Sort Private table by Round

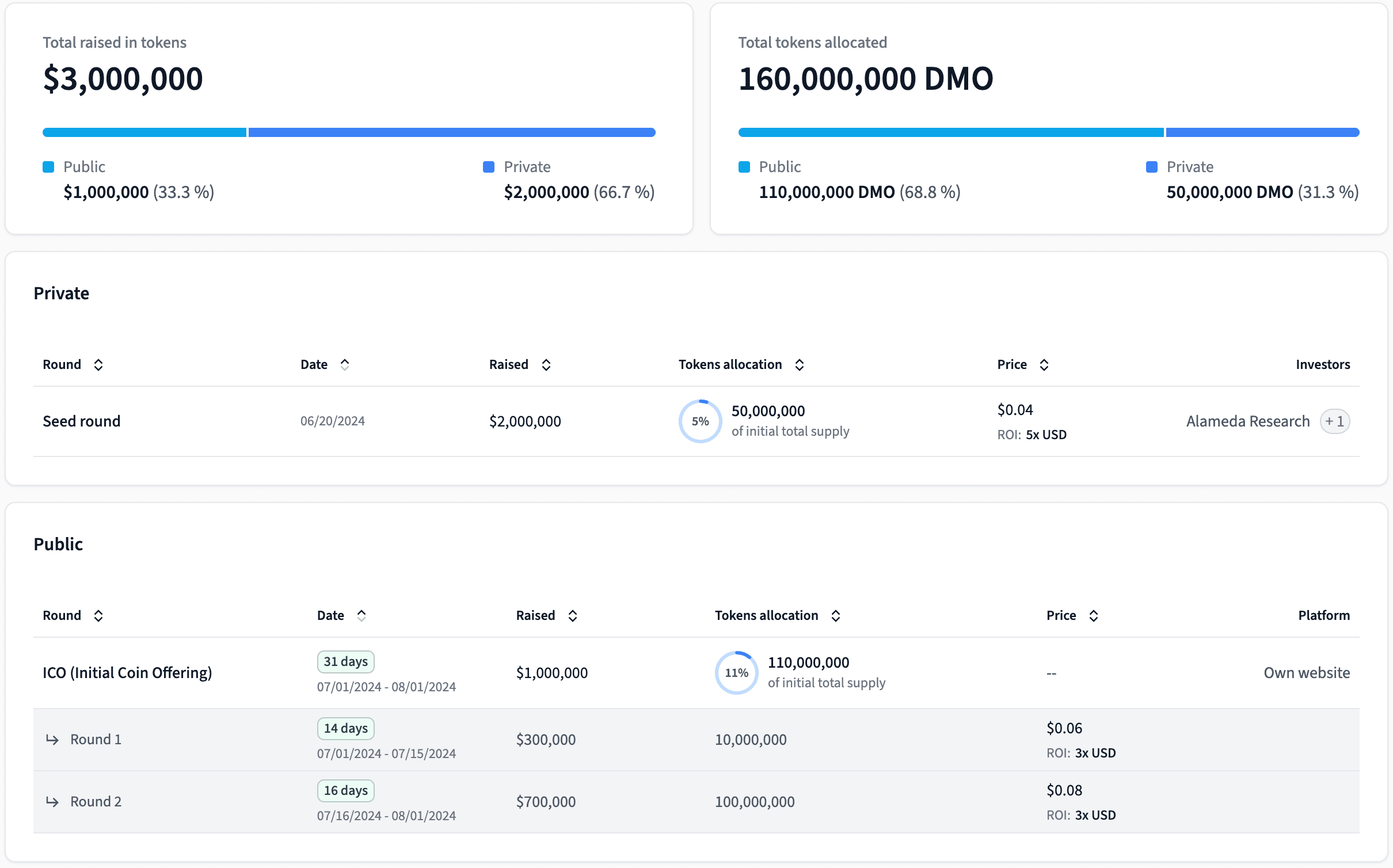[98, 365]
